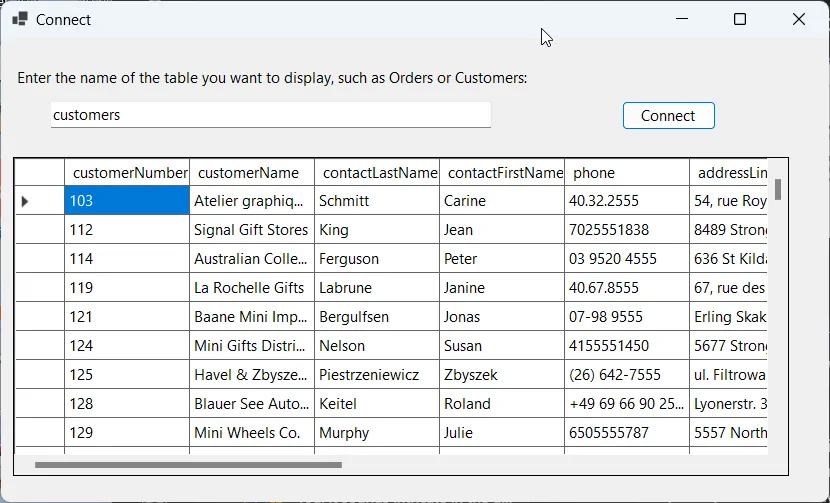Click the row header for customer 128
Image resolution: width=830 pixels, height=503 pixels.
click(39, 404)
